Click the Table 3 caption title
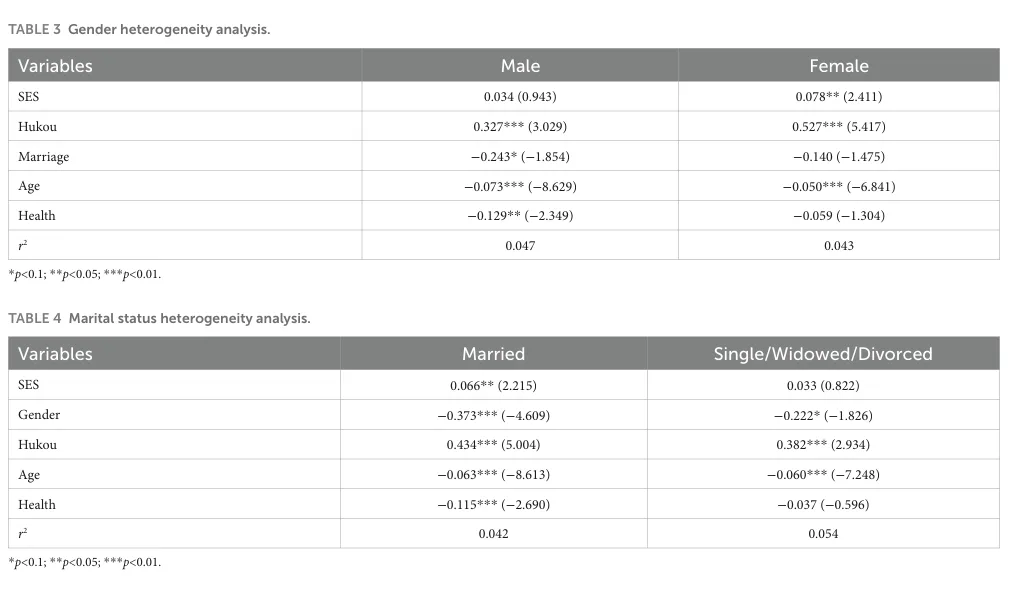Viewport: 1023px width, 589px height. [x=139, y=29]
